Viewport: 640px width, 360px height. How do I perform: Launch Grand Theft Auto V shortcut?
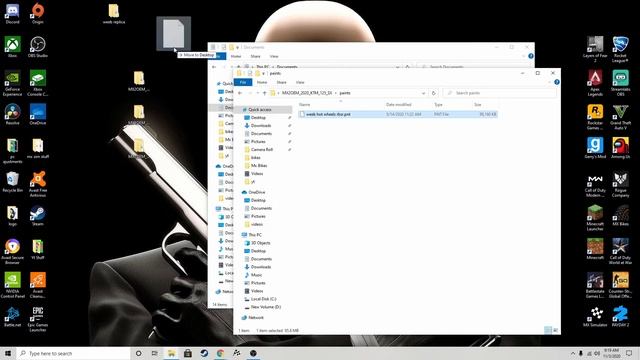tap(620, 117)
